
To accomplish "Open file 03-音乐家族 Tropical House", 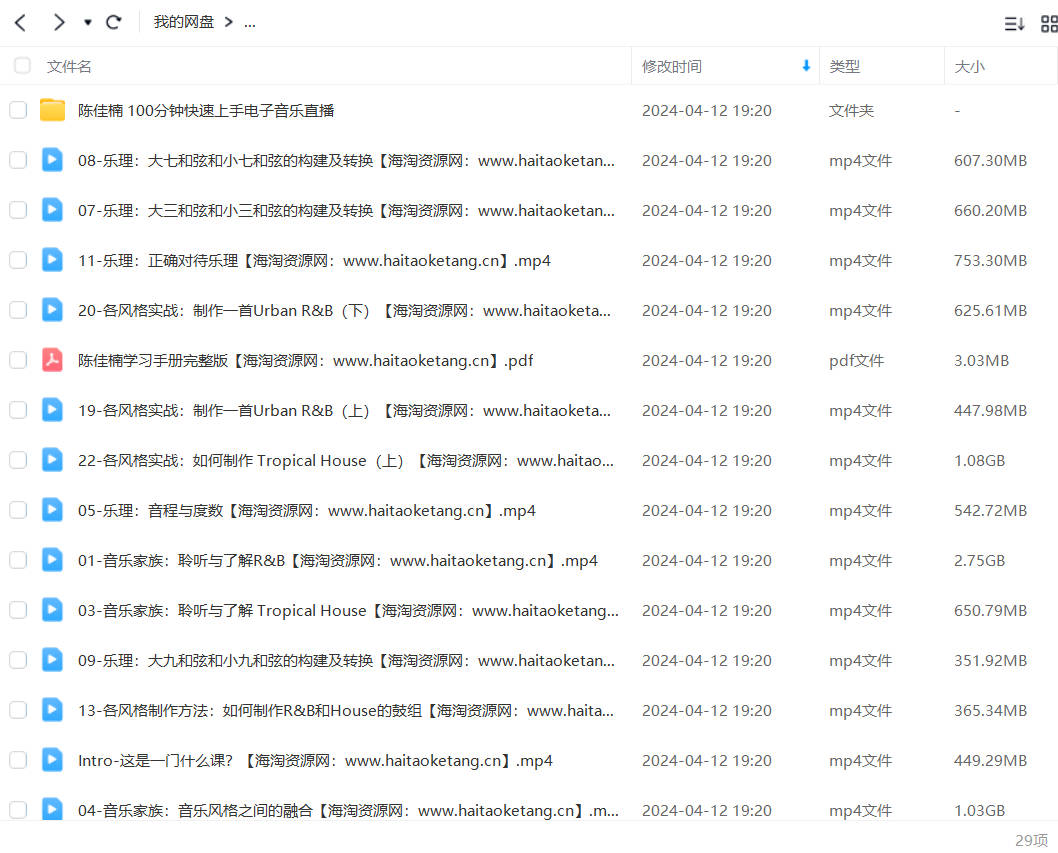I will 348,610.
